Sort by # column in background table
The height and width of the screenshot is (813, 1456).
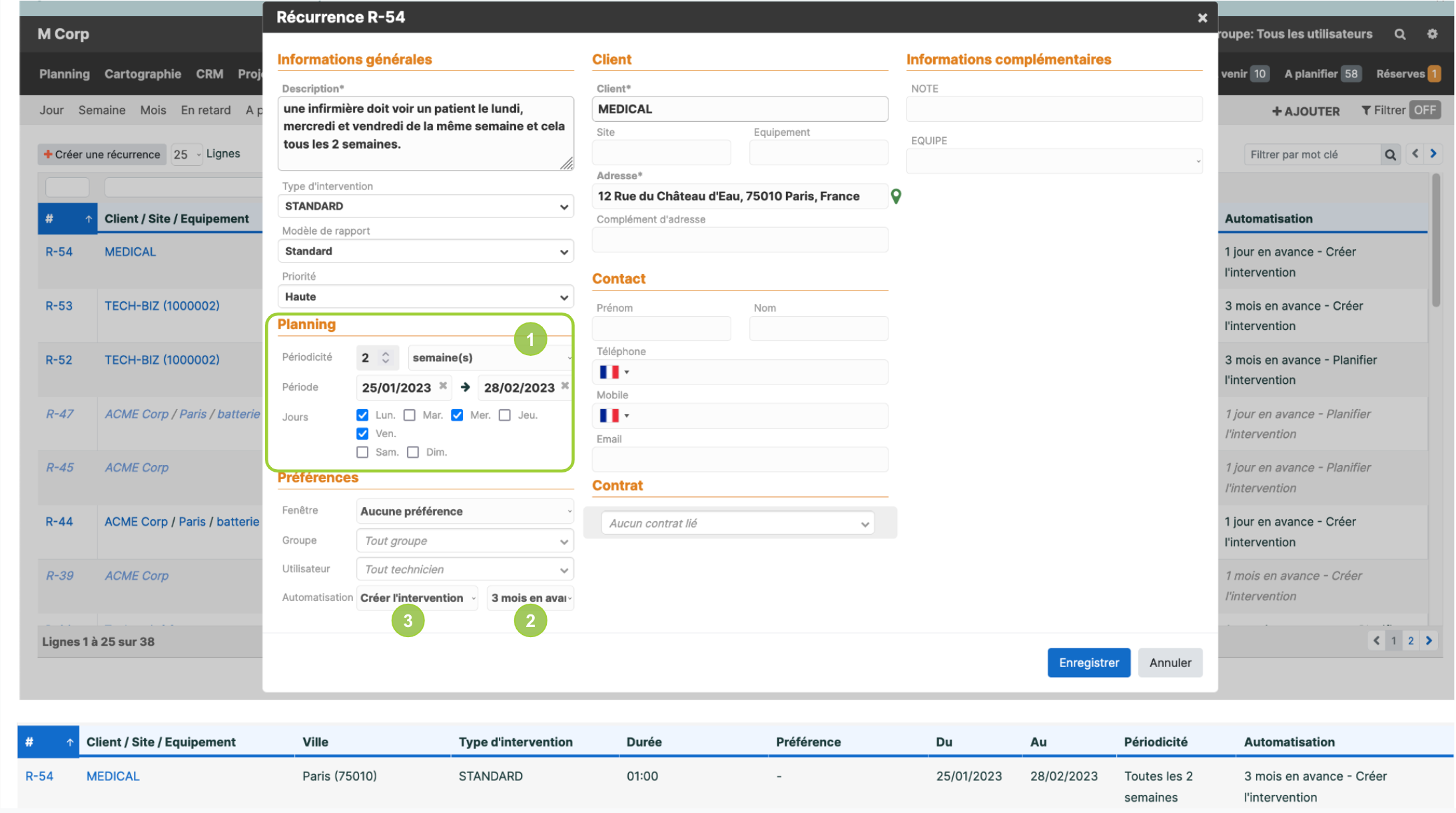click(67, 219)
